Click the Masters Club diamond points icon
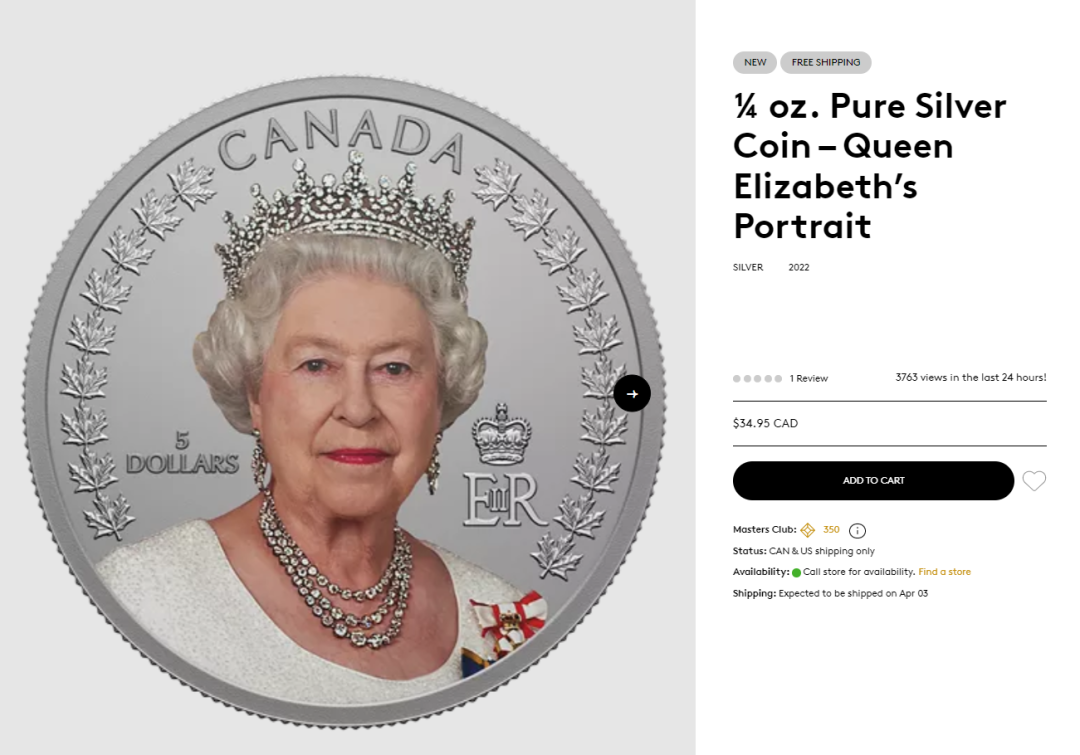The width and height of the screenshot is (1080, 755). coord(808,530)
